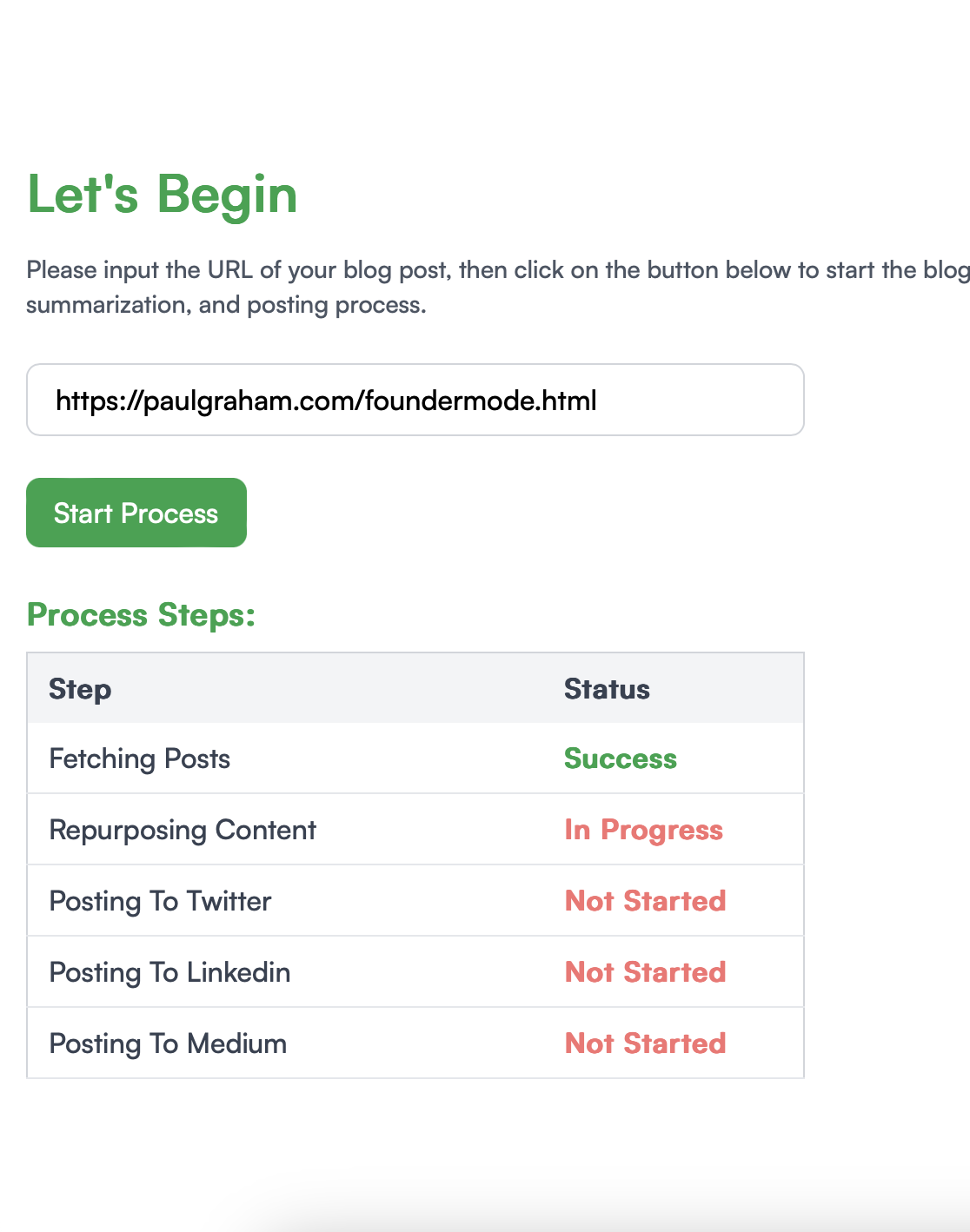Viewport: 970px width, 1232px height.
Task: Click the 'In Progress' status label
Action: (643, 830)
